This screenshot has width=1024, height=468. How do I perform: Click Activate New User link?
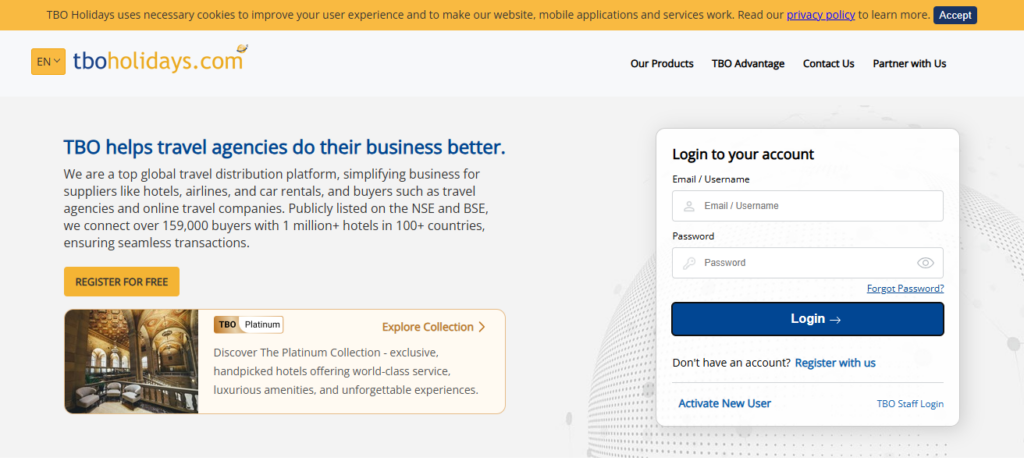point(724,404)
